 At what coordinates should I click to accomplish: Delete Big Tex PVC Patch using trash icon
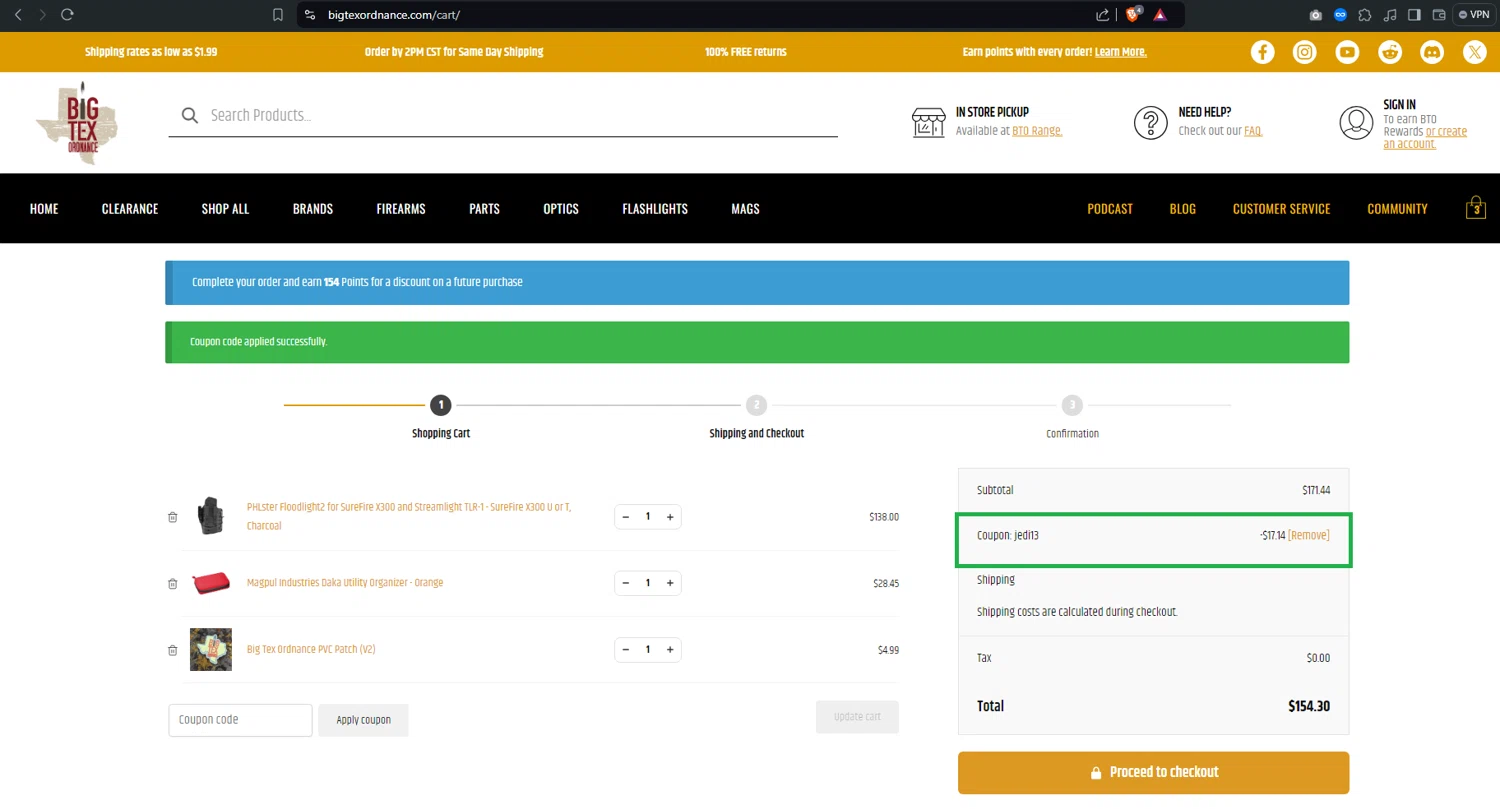[173, 650]
